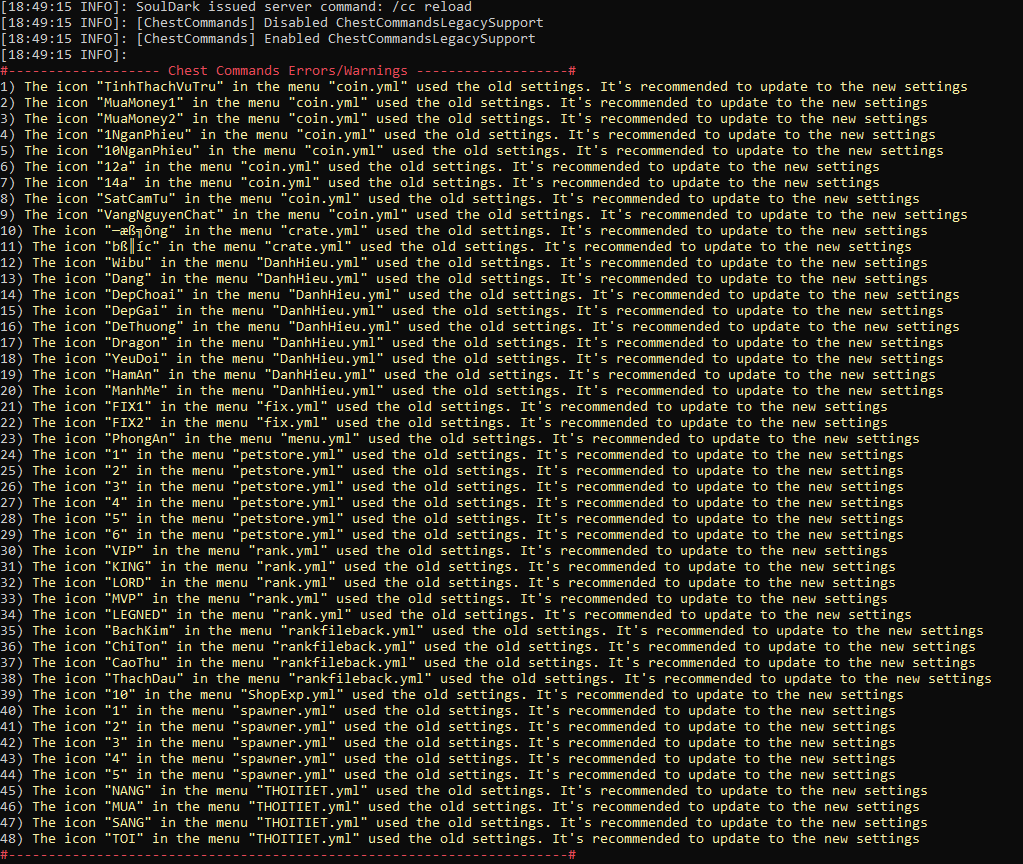Click petstore.yml warning for icon "2"

point(452,471)
